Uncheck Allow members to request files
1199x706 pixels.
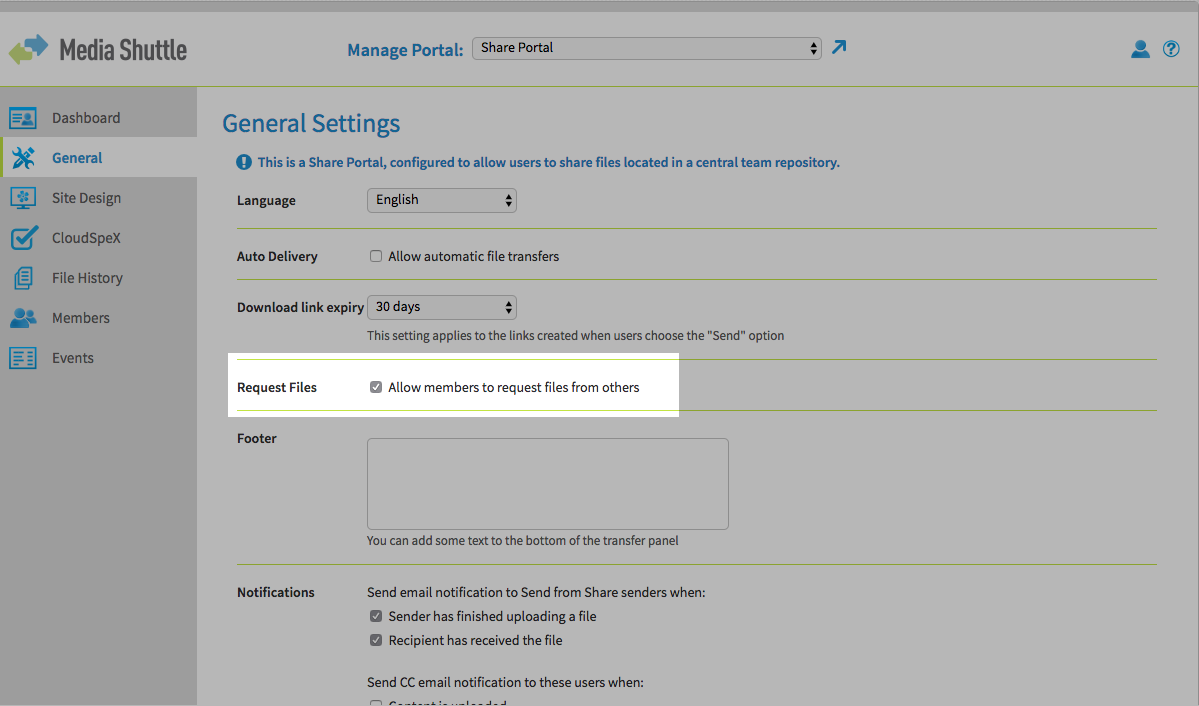[x=375, y=387]
